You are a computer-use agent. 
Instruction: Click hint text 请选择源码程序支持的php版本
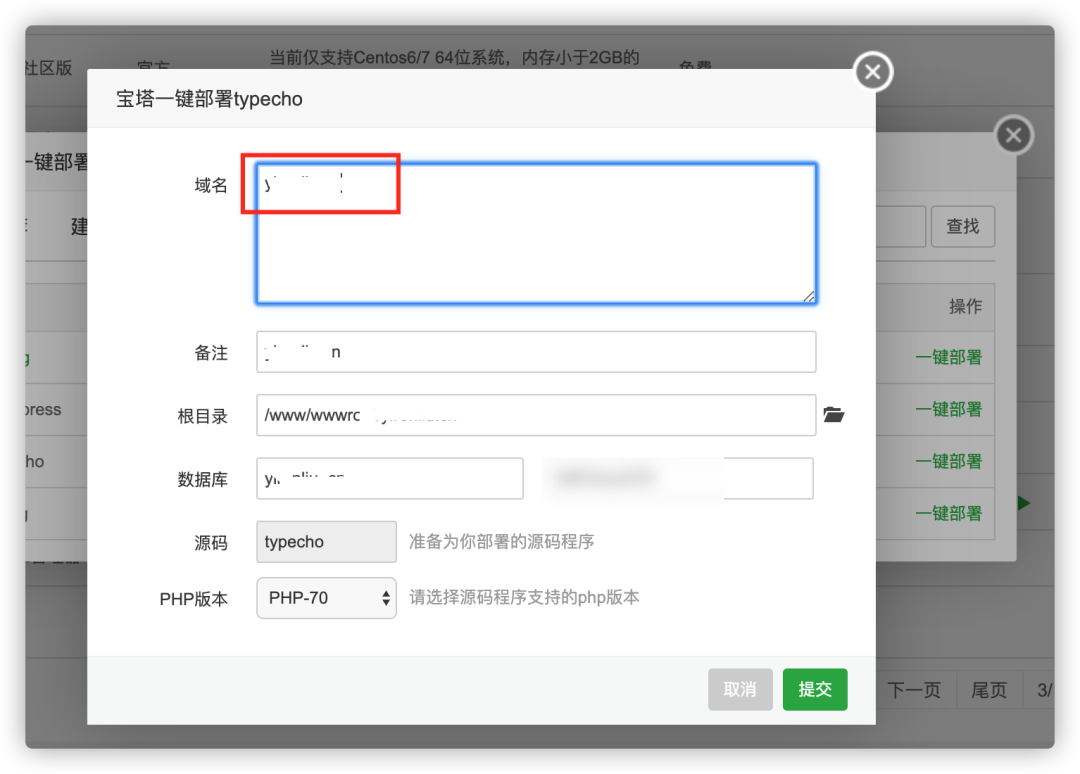[x=524, y=597]
